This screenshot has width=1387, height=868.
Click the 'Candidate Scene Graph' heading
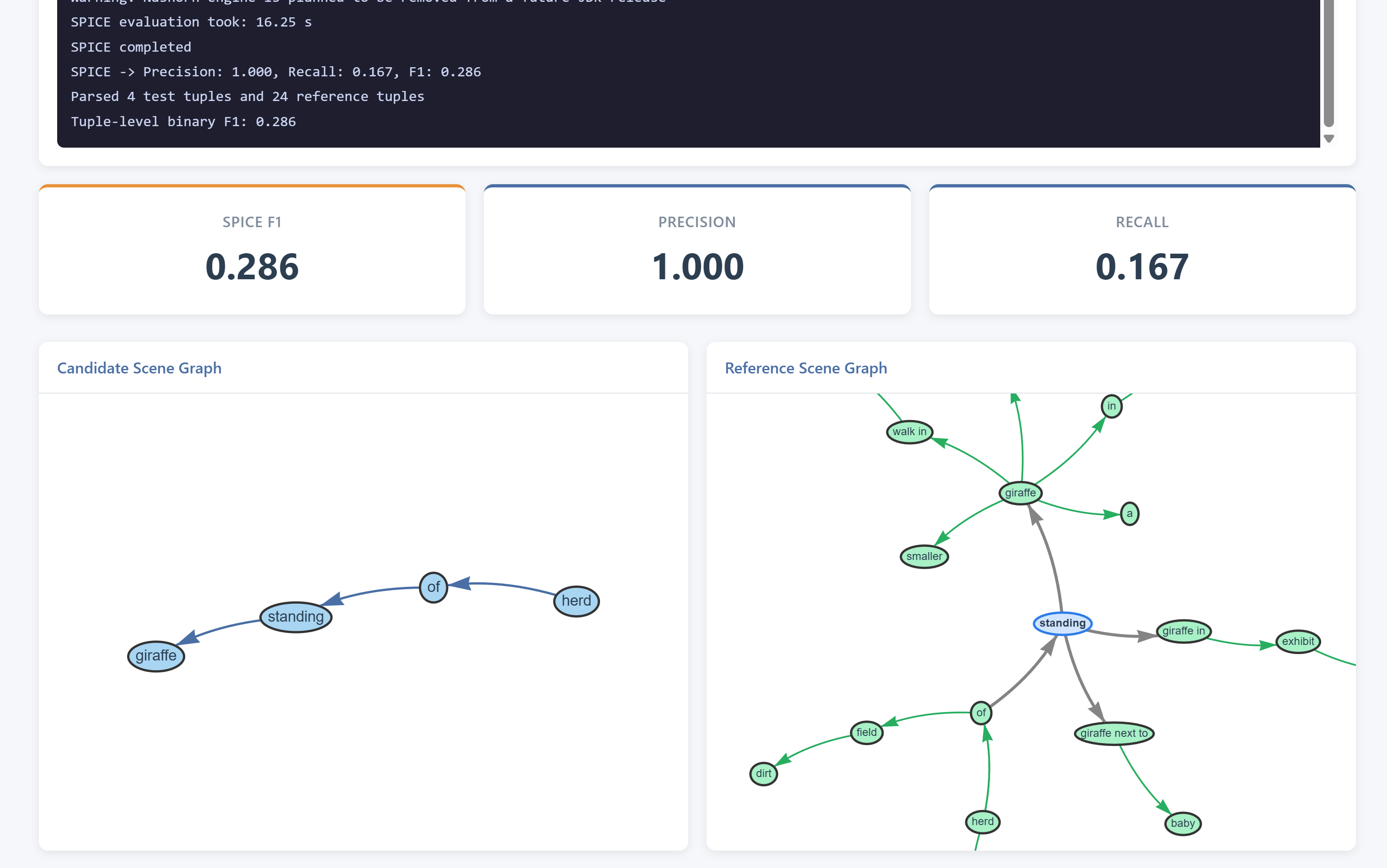[x=139, y=368]
